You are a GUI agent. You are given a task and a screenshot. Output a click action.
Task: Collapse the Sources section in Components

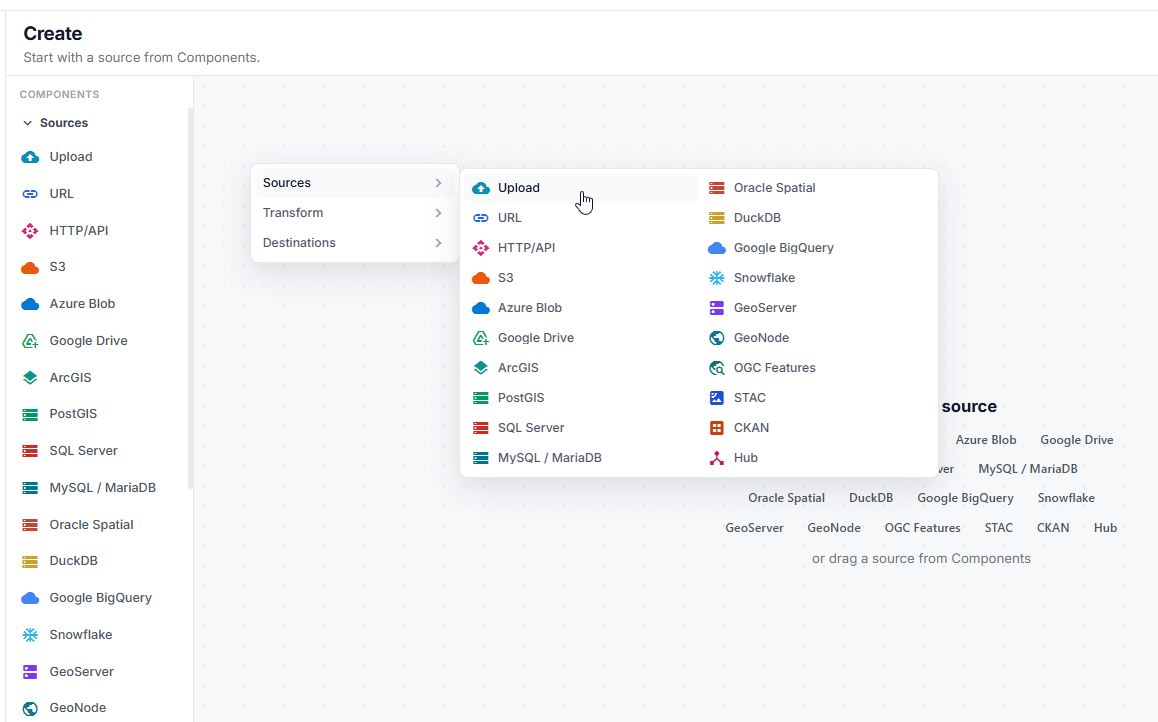27,123
